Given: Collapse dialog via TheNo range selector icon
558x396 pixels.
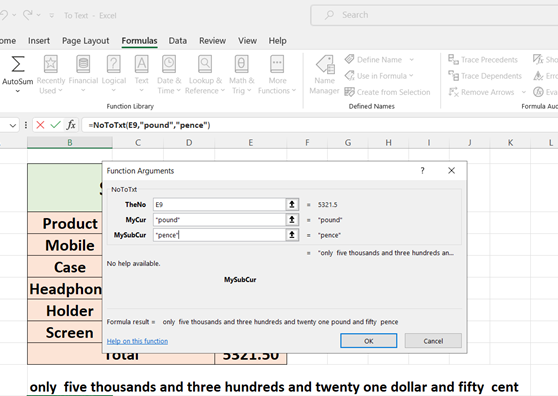Looking at the screenshot, I should pyautogui.click(x=292, y=205).
